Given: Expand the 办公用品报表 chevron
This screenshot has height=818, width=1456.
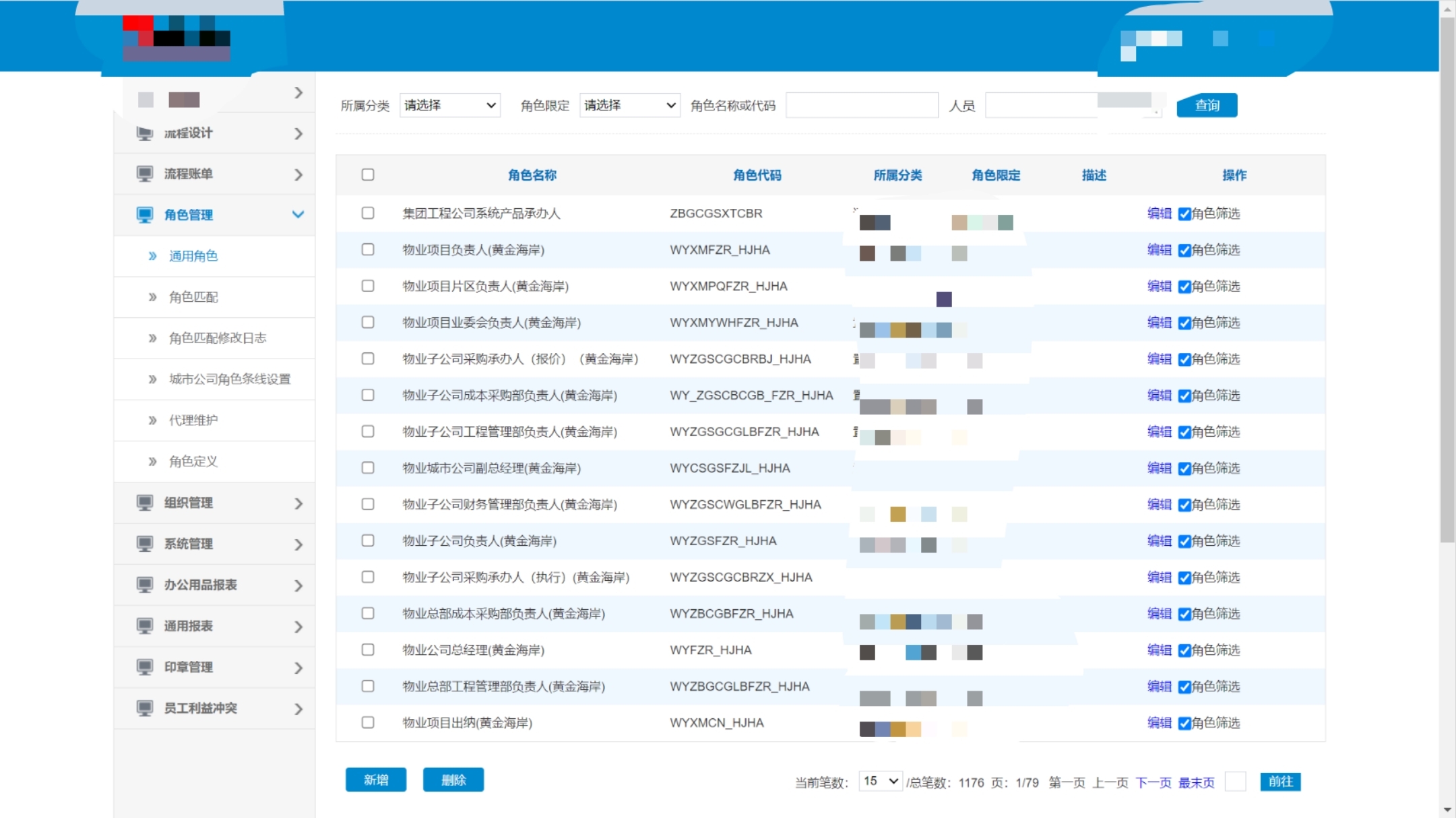Looking at the screenshot, I should [298, 586].
